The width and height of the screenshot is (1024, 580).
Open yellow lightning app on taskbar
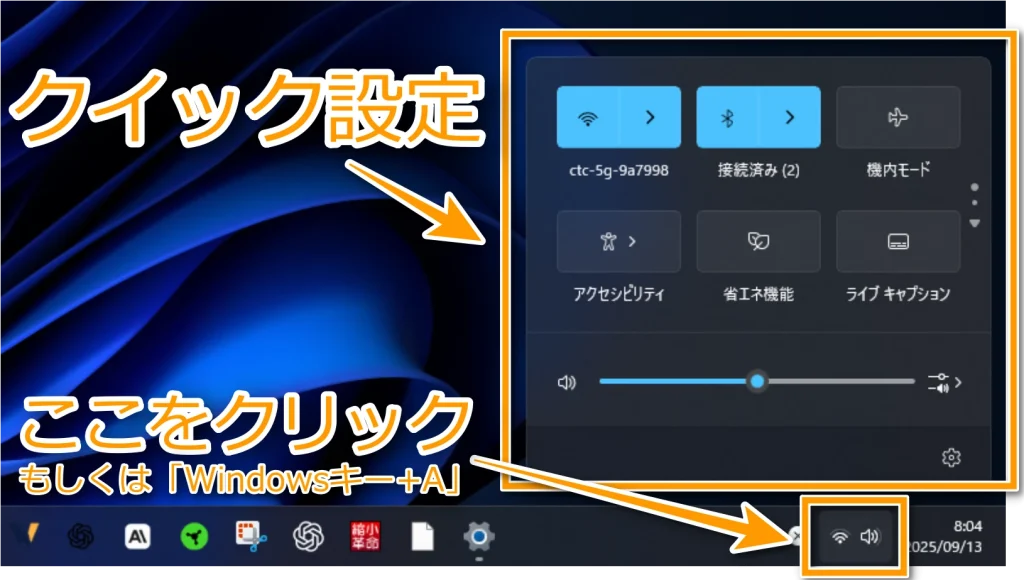point(29,534)
